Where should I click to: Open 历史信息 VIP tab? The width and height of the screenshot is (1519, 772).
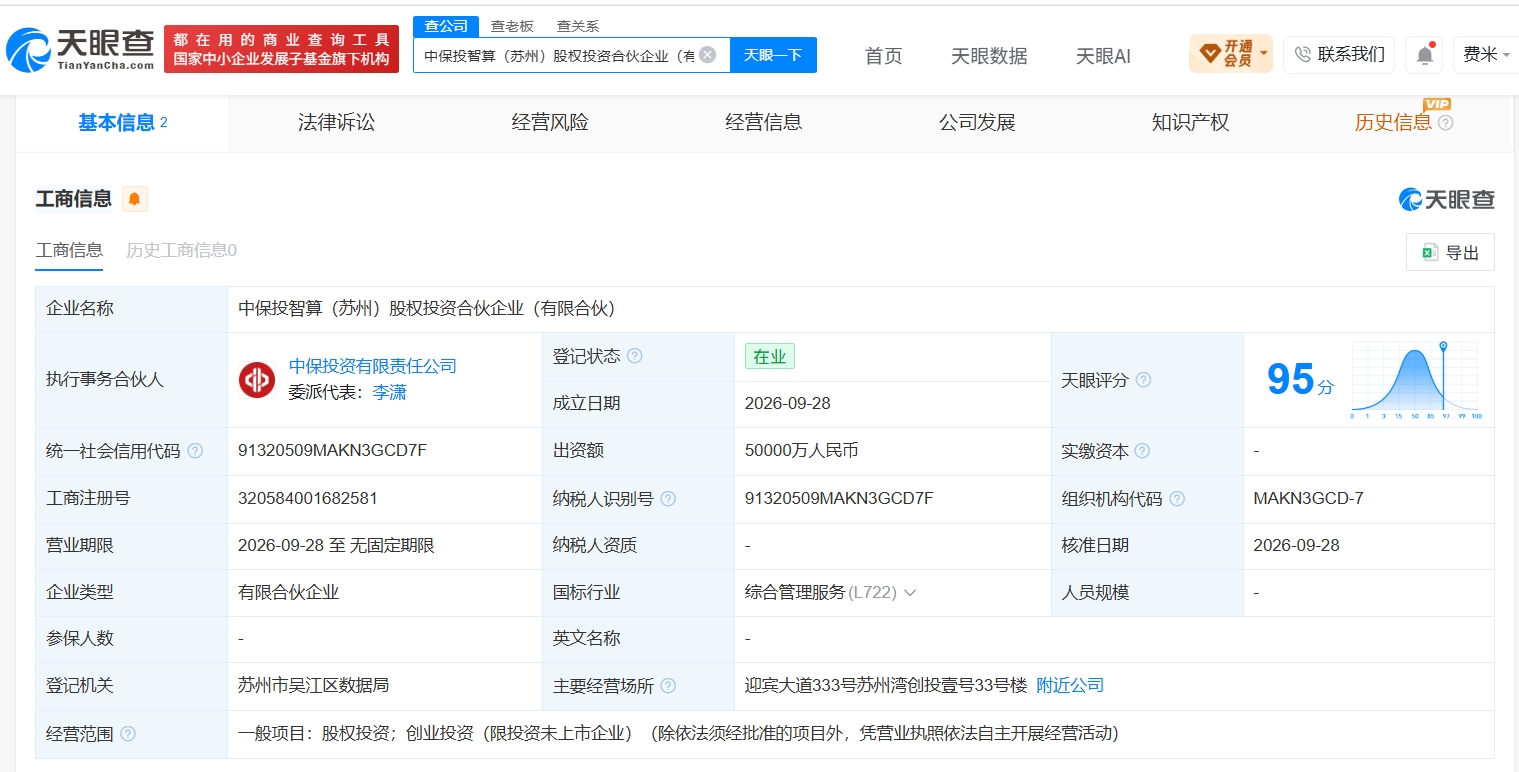point(1393,123)
